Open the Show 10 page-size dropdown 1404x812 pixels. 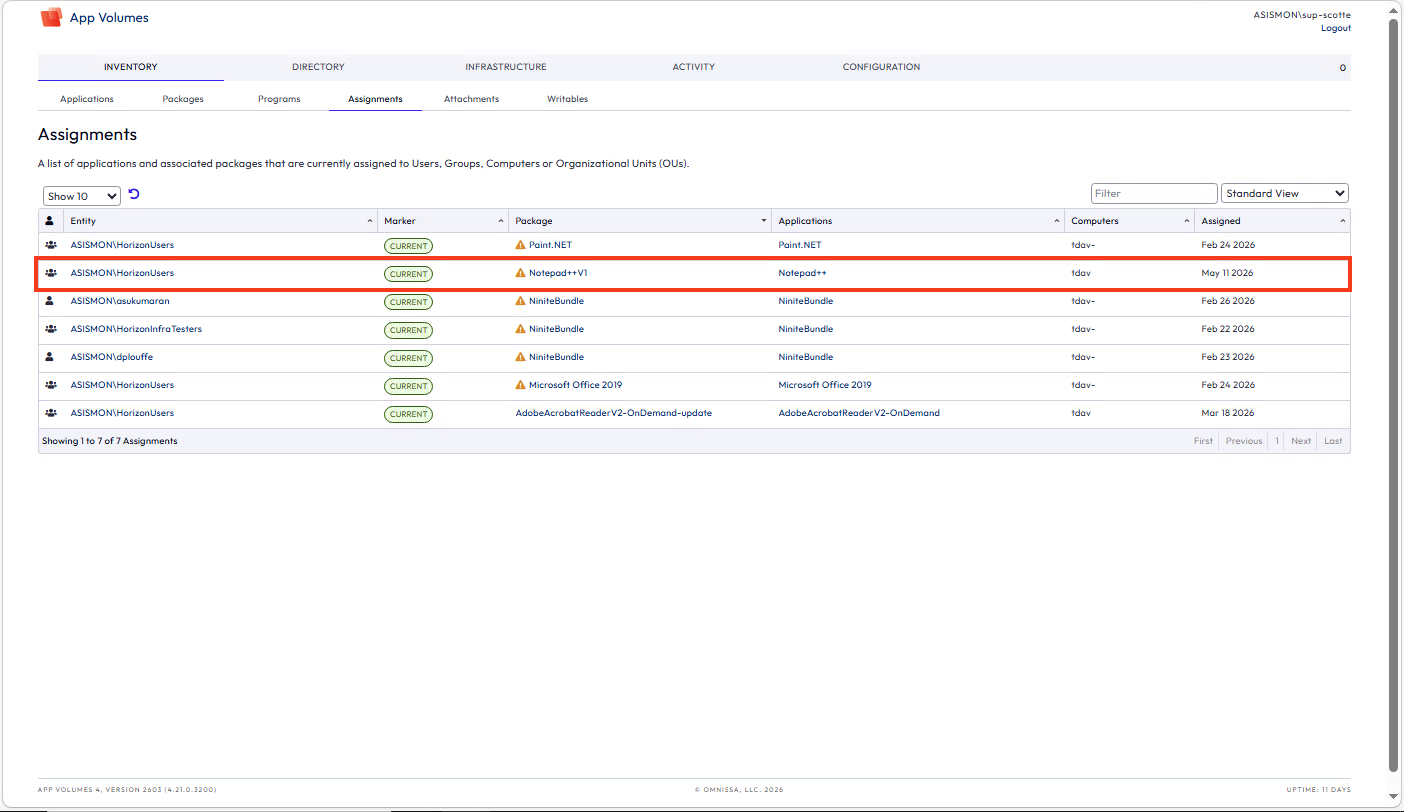pos(82,196)
